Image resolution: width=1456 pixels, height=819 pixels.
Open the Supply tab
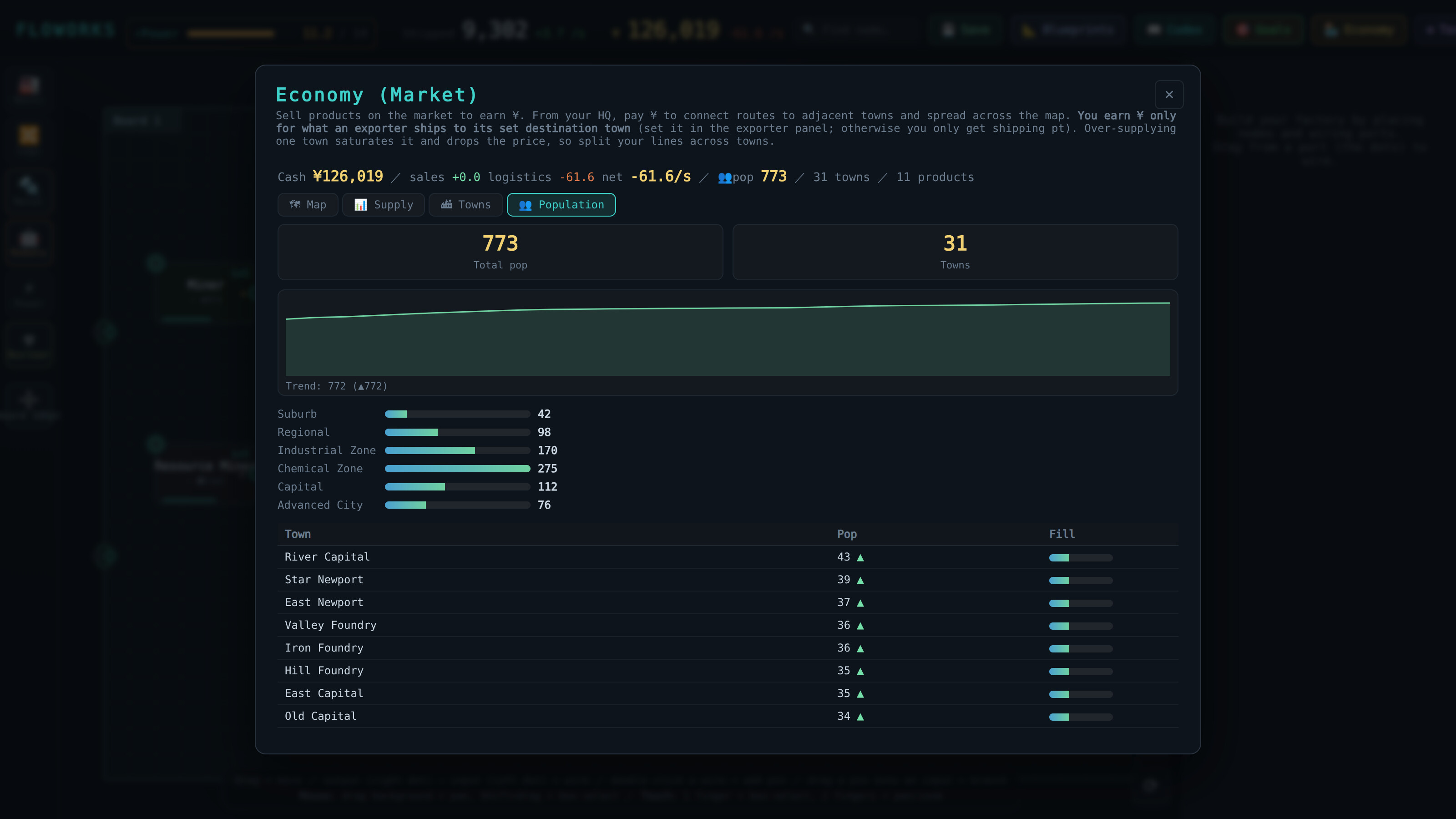pyautogui.click(x=383, y=205)
